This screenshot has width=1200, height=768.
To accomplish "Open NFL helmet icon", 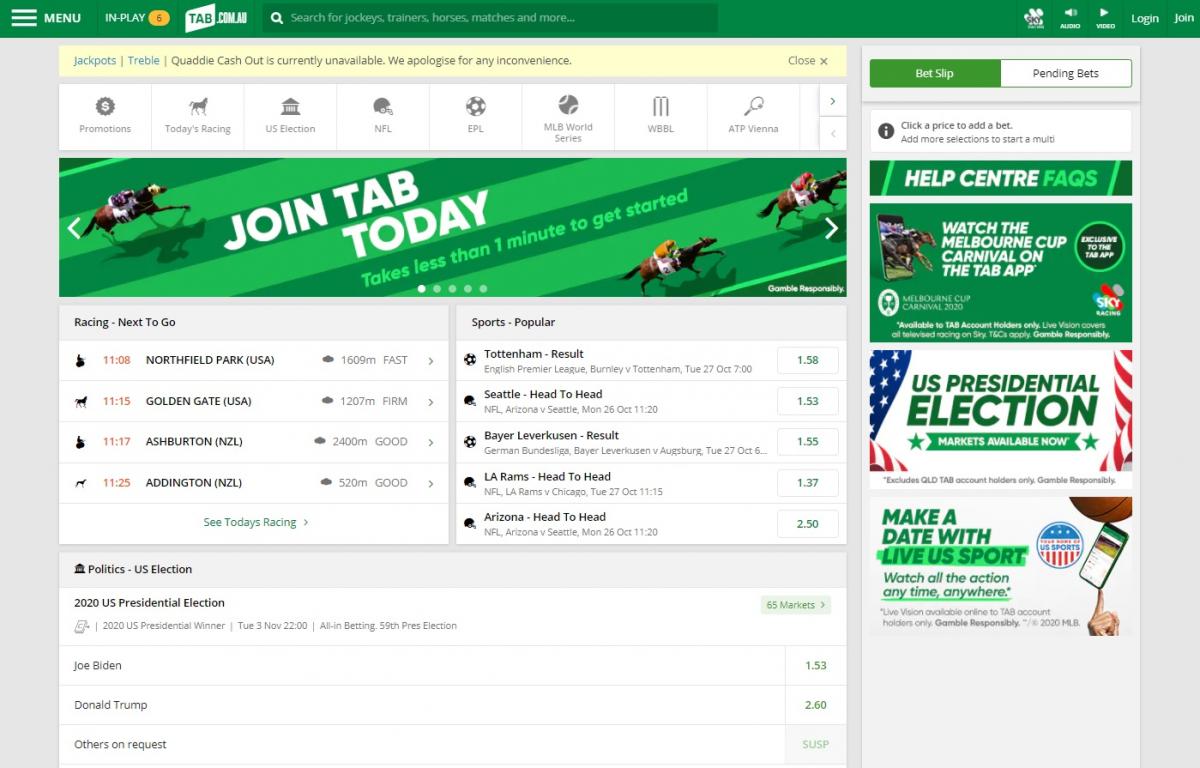I will tap(383, 106).
